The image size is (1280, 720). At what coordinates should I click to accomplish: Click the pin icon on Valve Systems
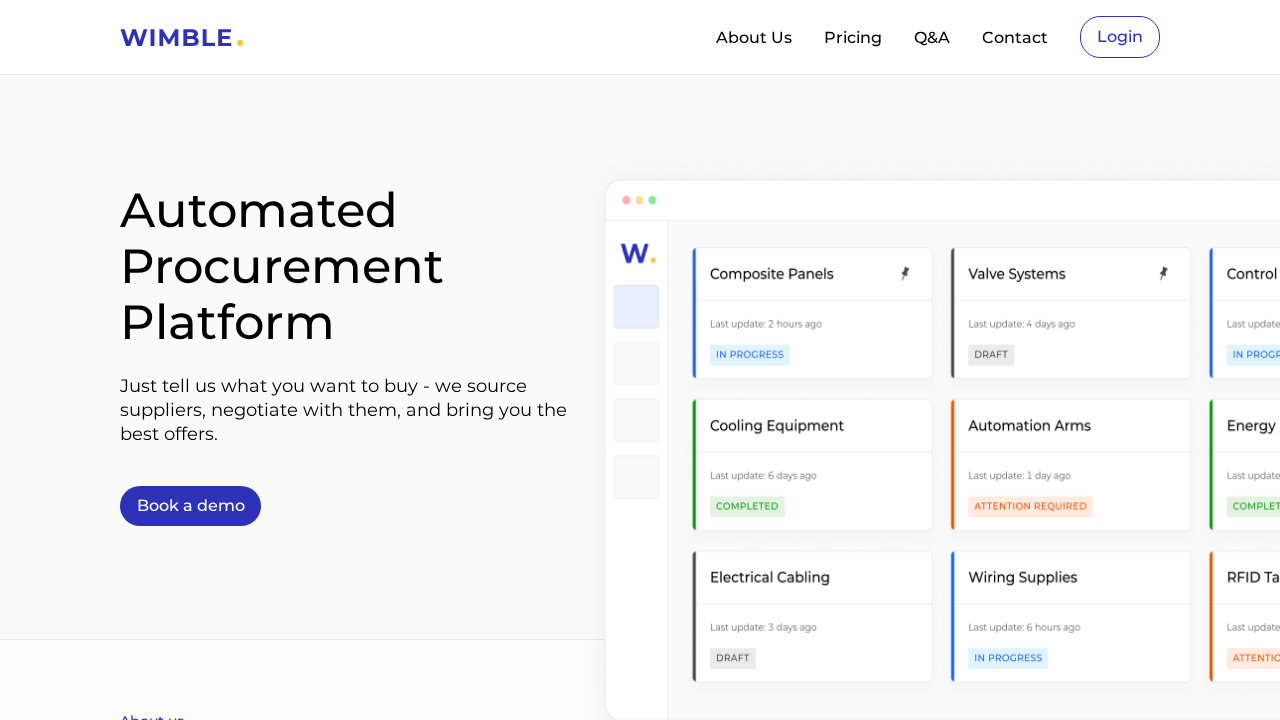coord(1163,274)
